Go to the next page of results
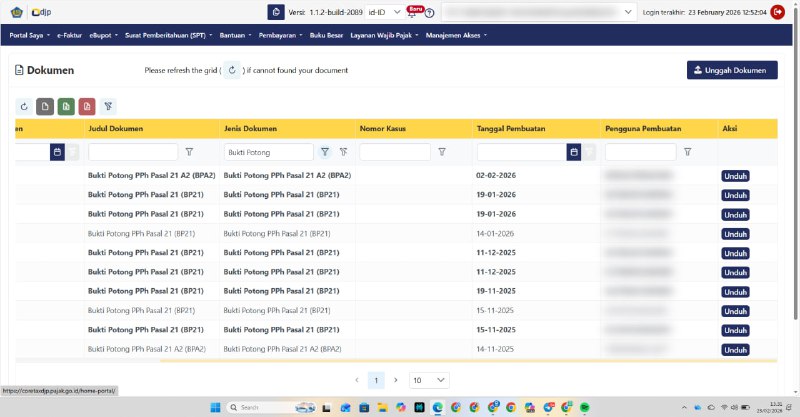The width and height of the screenshot is (800, 417). (395, 380)
